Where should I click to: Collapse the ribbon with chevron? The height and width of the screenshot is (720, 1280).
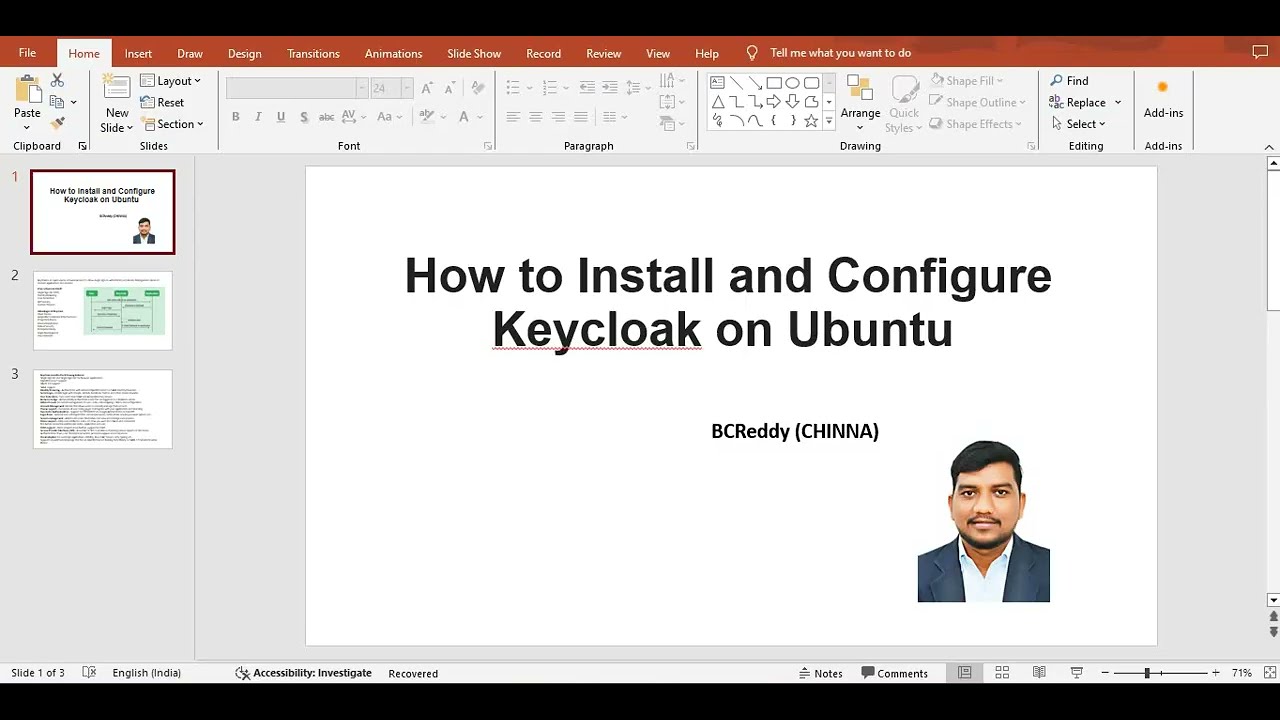pyautogui.click(x=1269, y=147)
